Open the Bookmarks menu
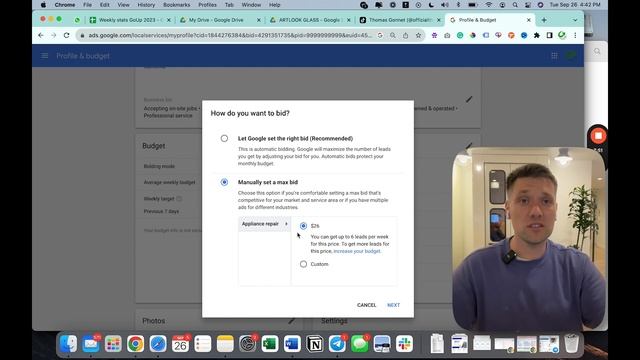The image size is (640, 360). tap(176, 5)
